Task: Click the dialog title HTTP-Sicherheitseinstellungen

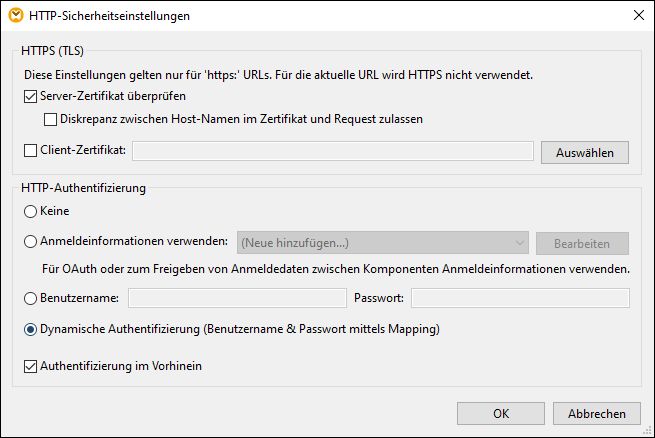Action: 110,16
